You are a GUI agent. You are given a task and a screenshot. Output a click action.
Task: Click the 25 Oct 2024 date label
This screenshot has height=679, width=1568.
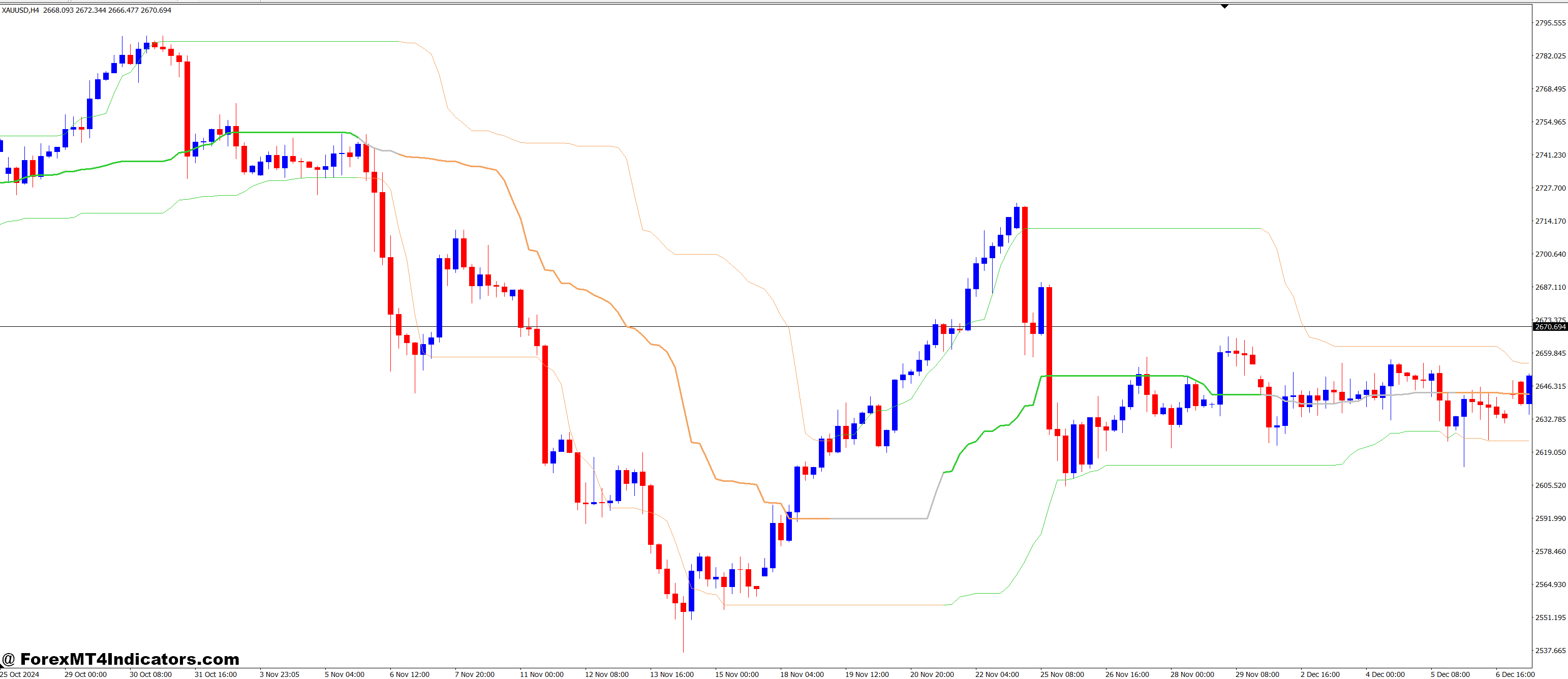pyautogui.click(x=19, y=674)
